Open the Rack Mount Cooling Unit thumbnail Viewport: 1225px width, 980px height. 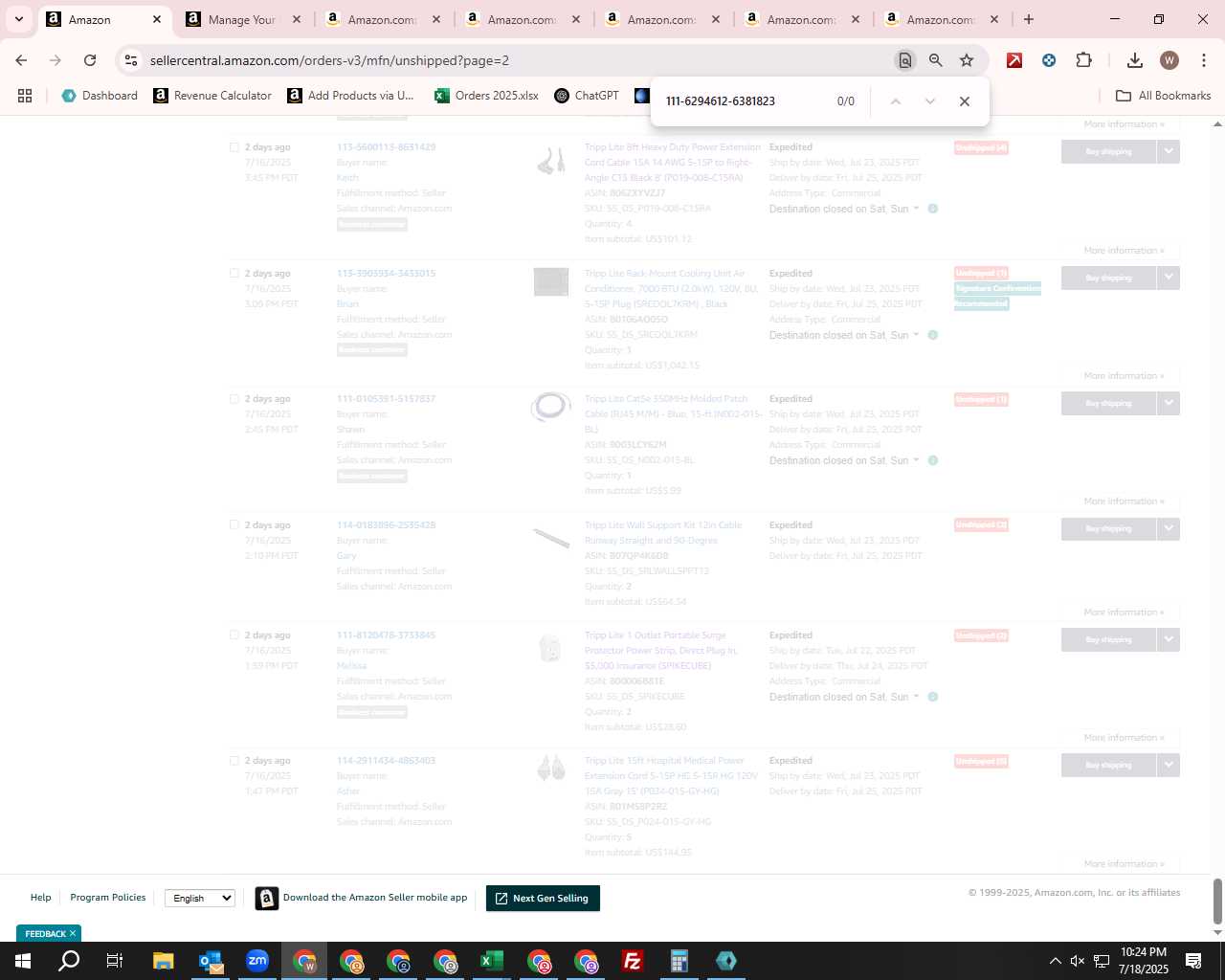click(551, 281)
